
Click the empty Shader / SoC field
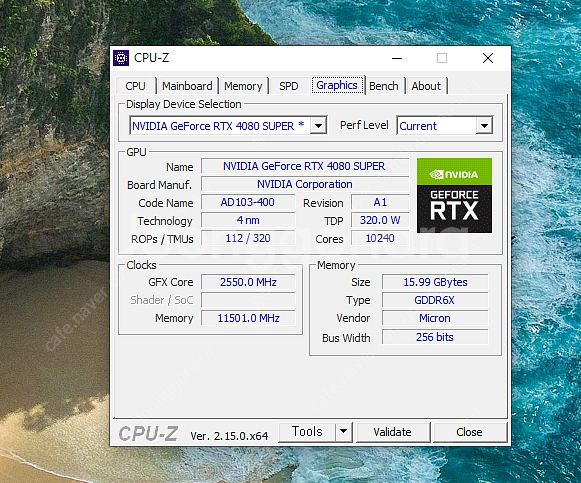248,300
